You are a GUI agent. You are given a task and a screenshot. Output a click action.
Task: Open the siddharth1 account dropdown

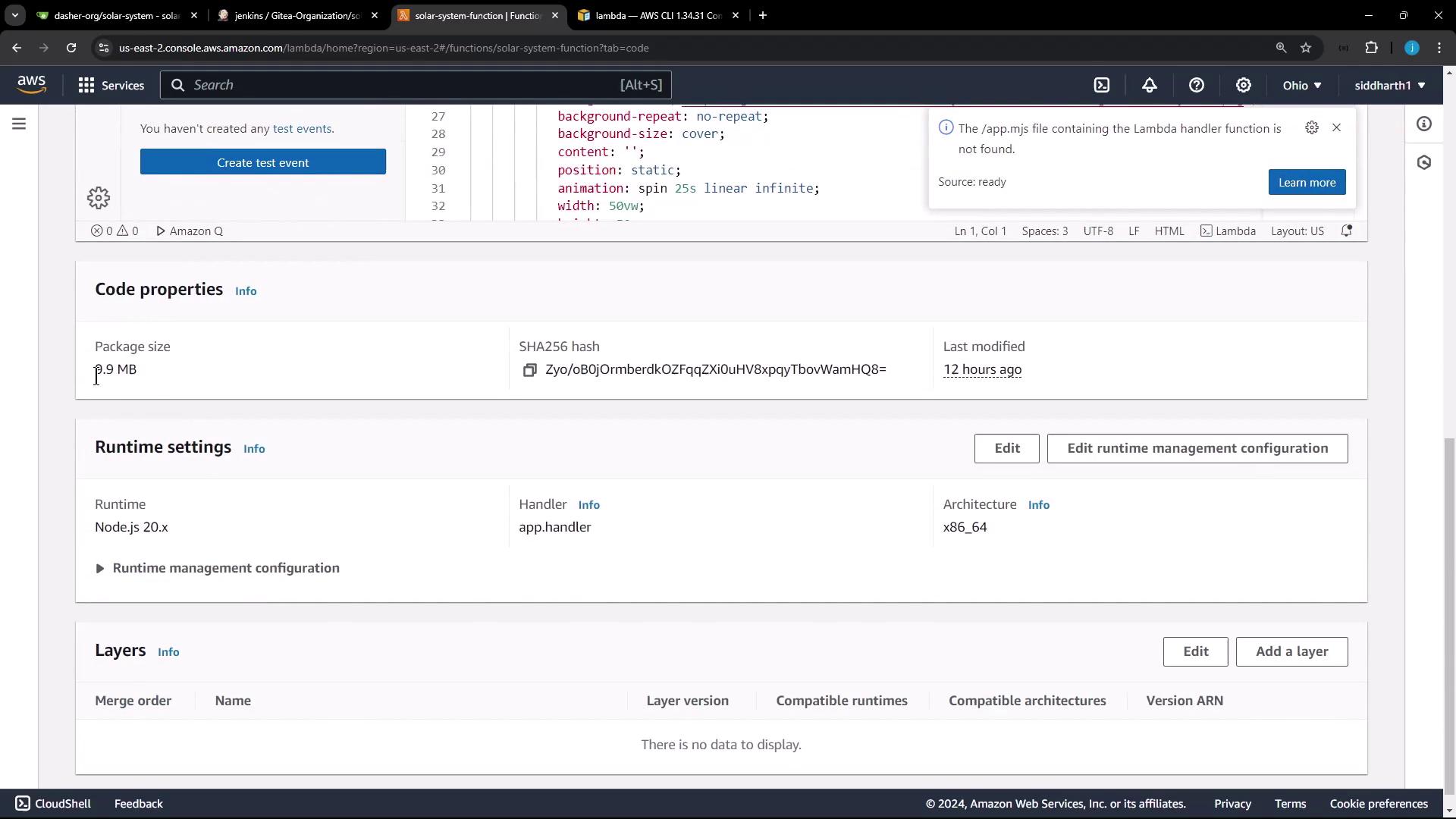point(1389,85)
